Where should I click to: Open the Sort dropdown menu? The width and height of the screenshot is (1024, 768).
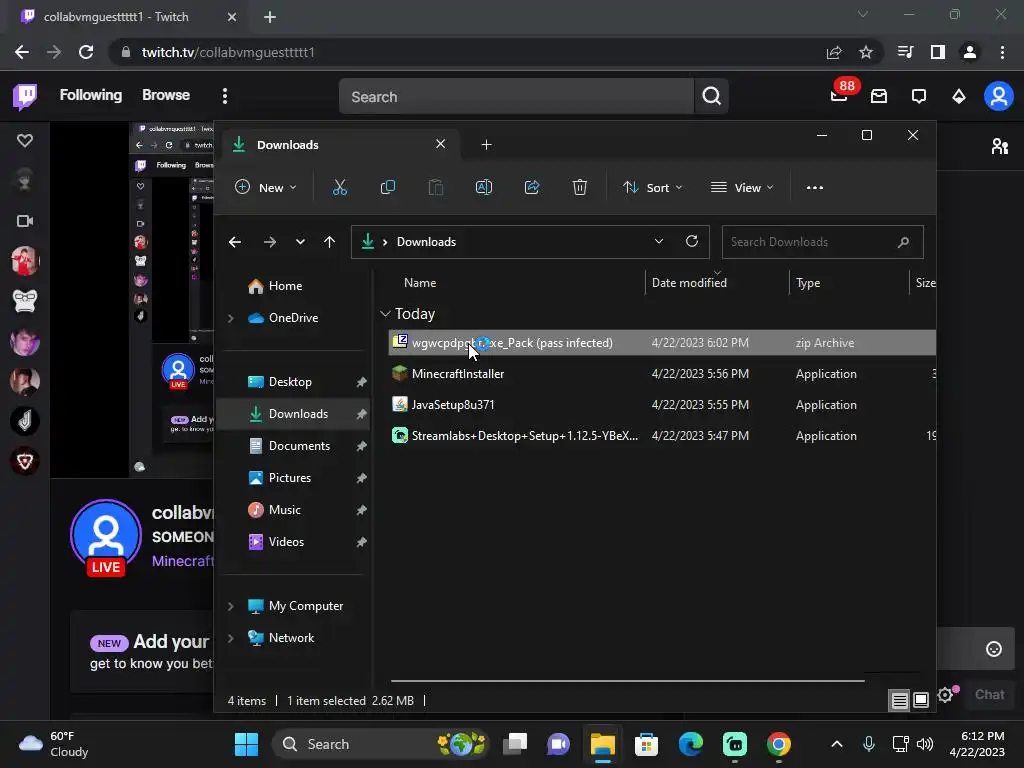652,187
